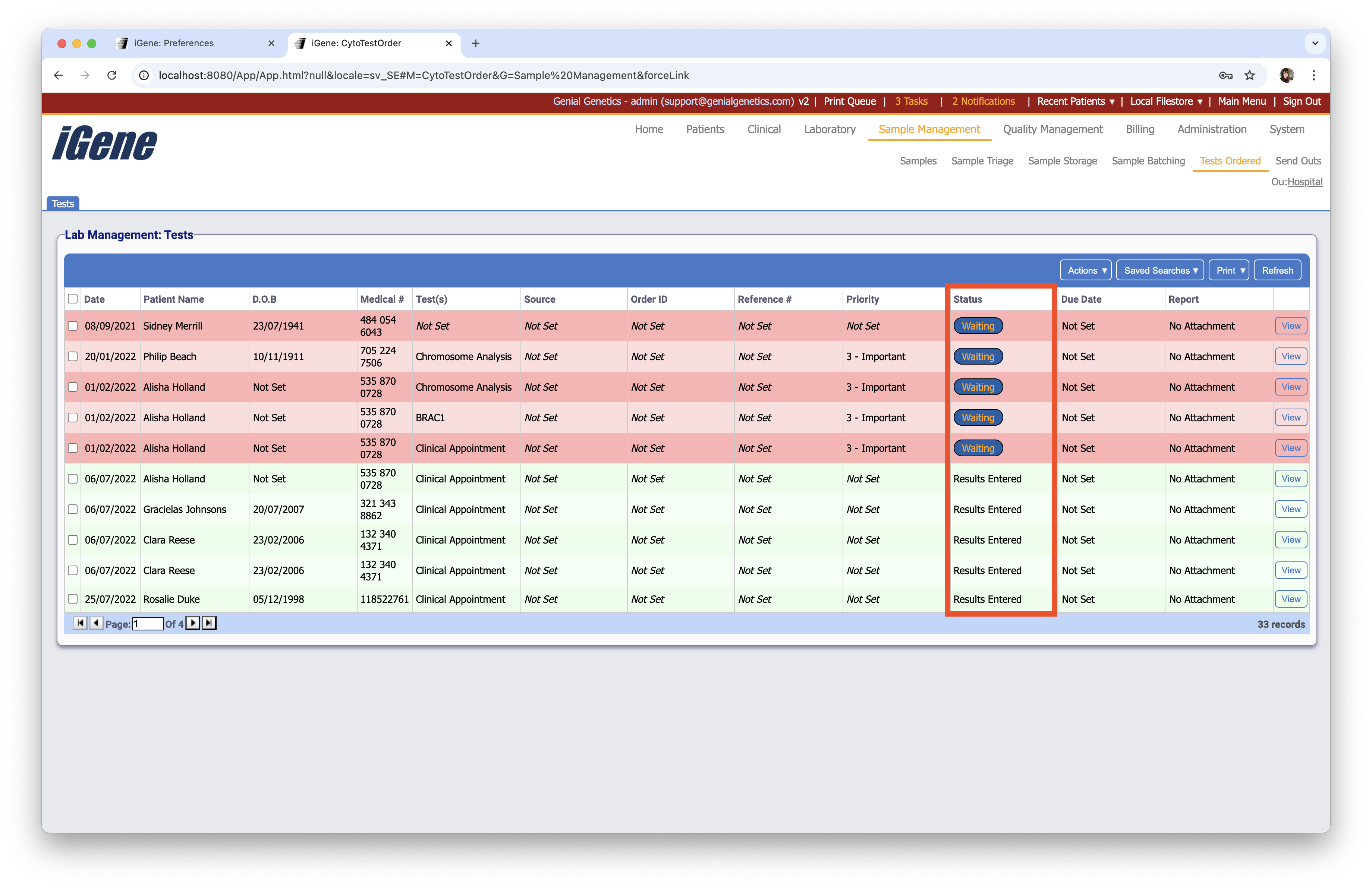1372x888 pixels.
Task: Go to the previous page of results
Action: pyautogui.click(x=96, y=623)
